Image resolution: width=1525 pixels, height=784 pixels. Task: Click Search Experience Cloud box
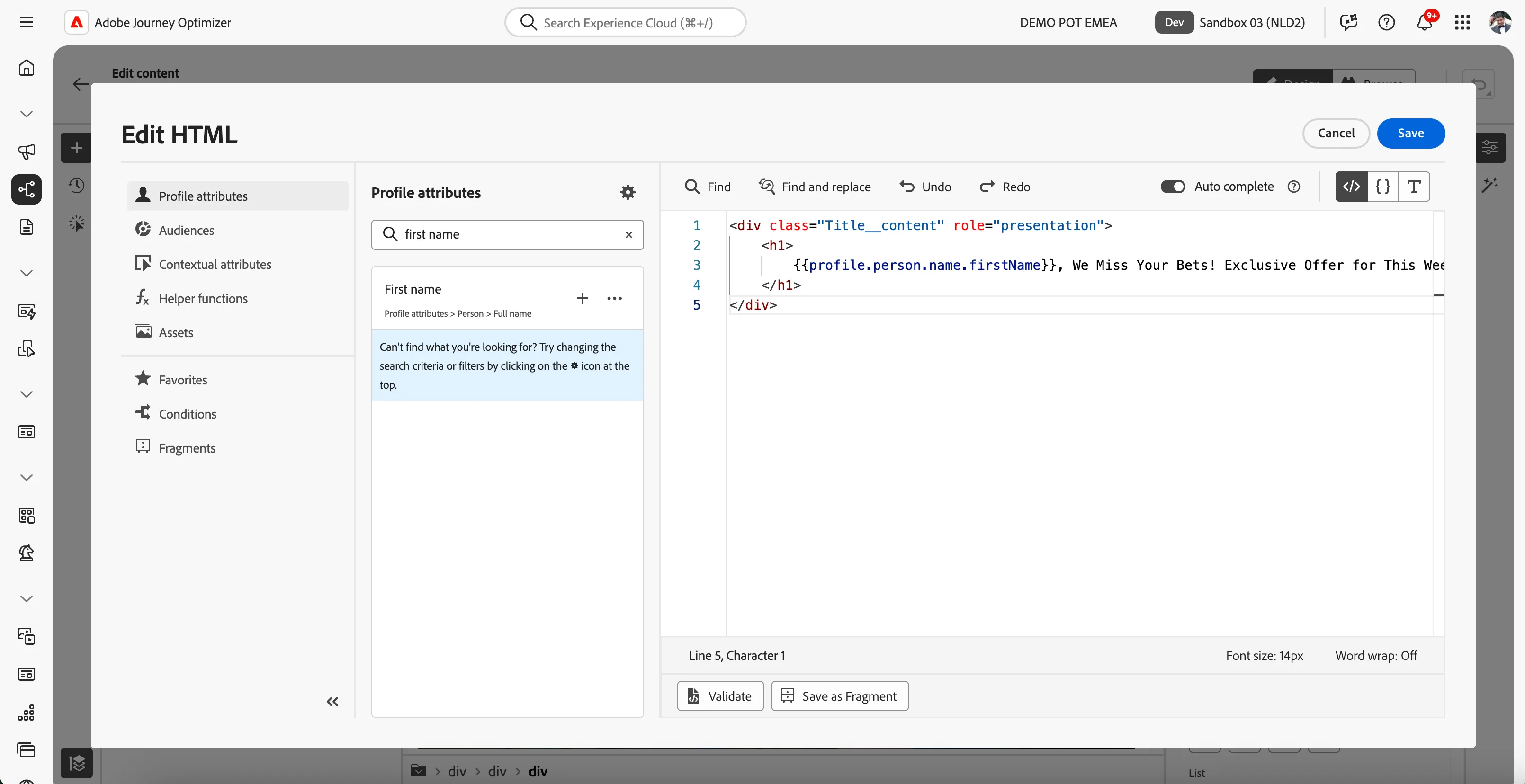pos(625,22)
